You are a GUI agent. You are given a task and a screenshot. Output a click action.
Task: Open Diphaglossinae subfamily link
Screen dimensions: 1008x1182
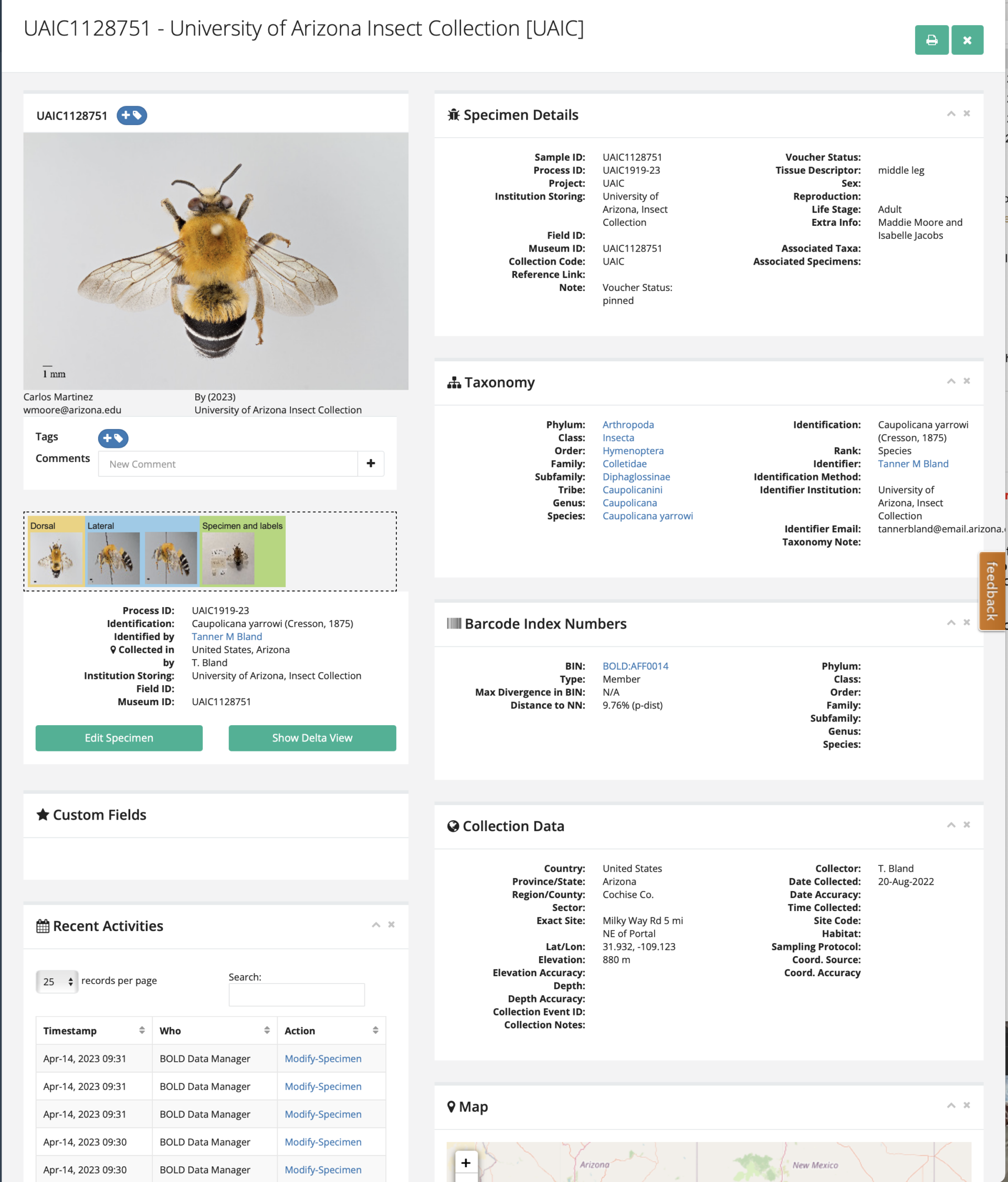(636, 477)
